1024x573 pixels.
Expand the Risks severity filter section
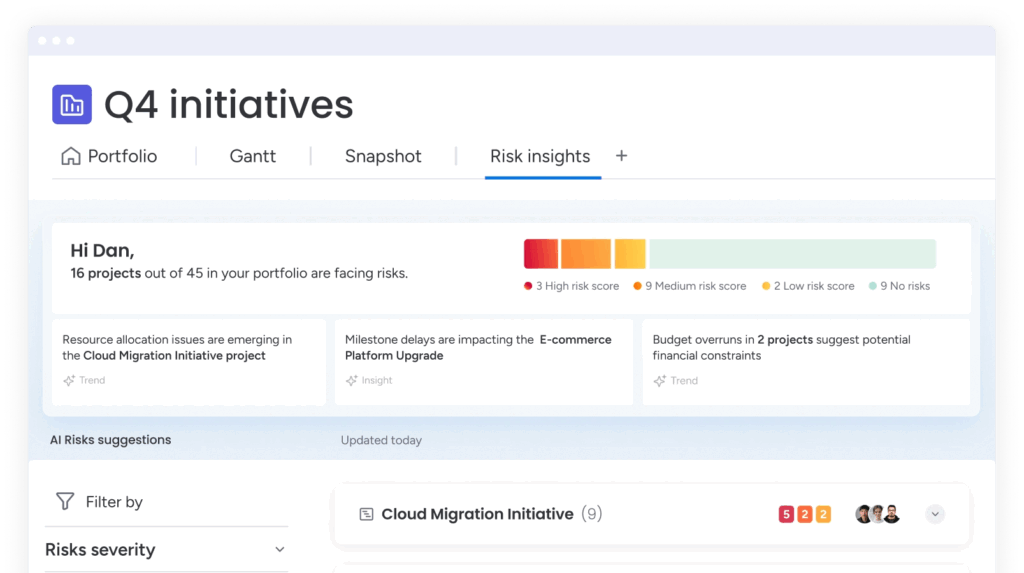(x=280, y=550)
